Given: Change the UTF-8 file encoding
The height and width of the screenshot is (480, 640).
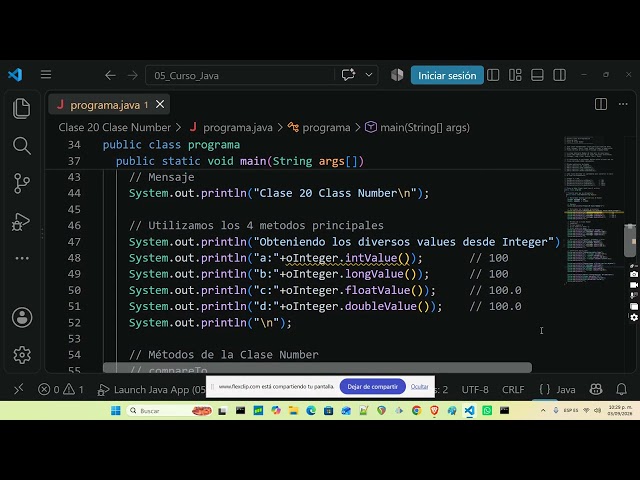Looking at the screenshot, I should [475, 389].
